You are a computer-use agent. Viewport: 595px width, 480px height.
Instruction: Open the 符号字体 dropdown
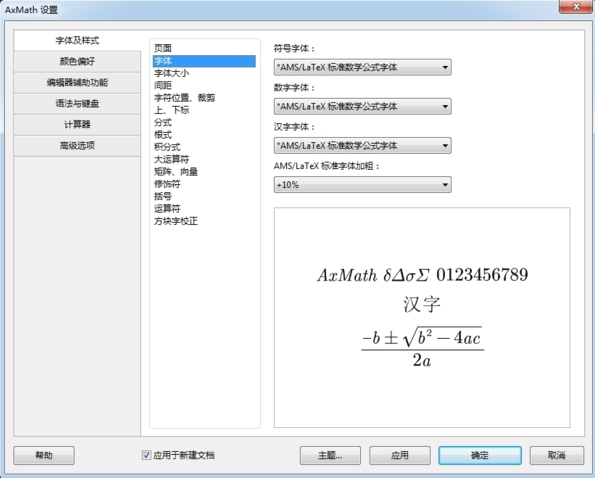(362, 67)
